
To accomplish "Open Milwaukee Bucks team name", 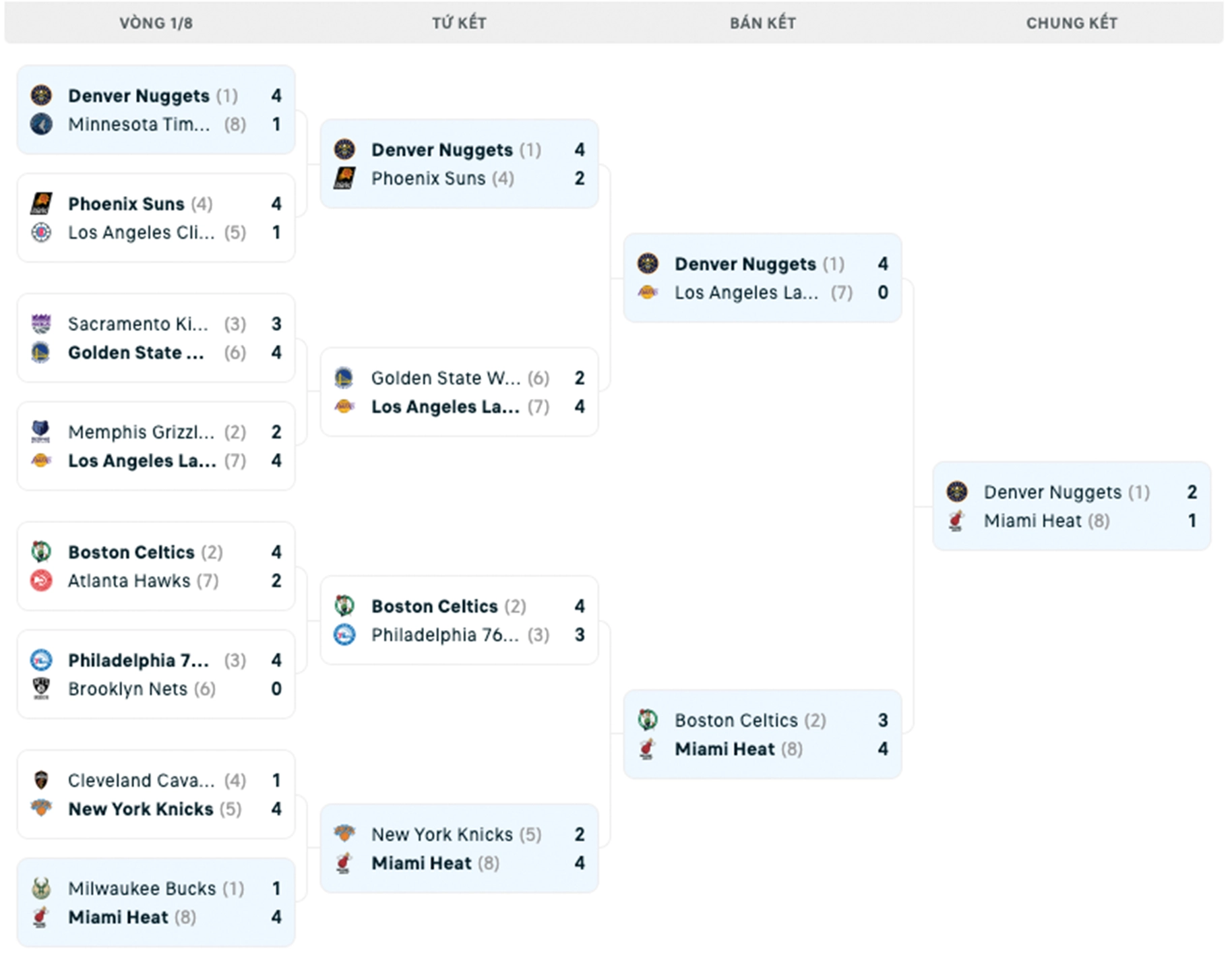I will click(142, 889).
